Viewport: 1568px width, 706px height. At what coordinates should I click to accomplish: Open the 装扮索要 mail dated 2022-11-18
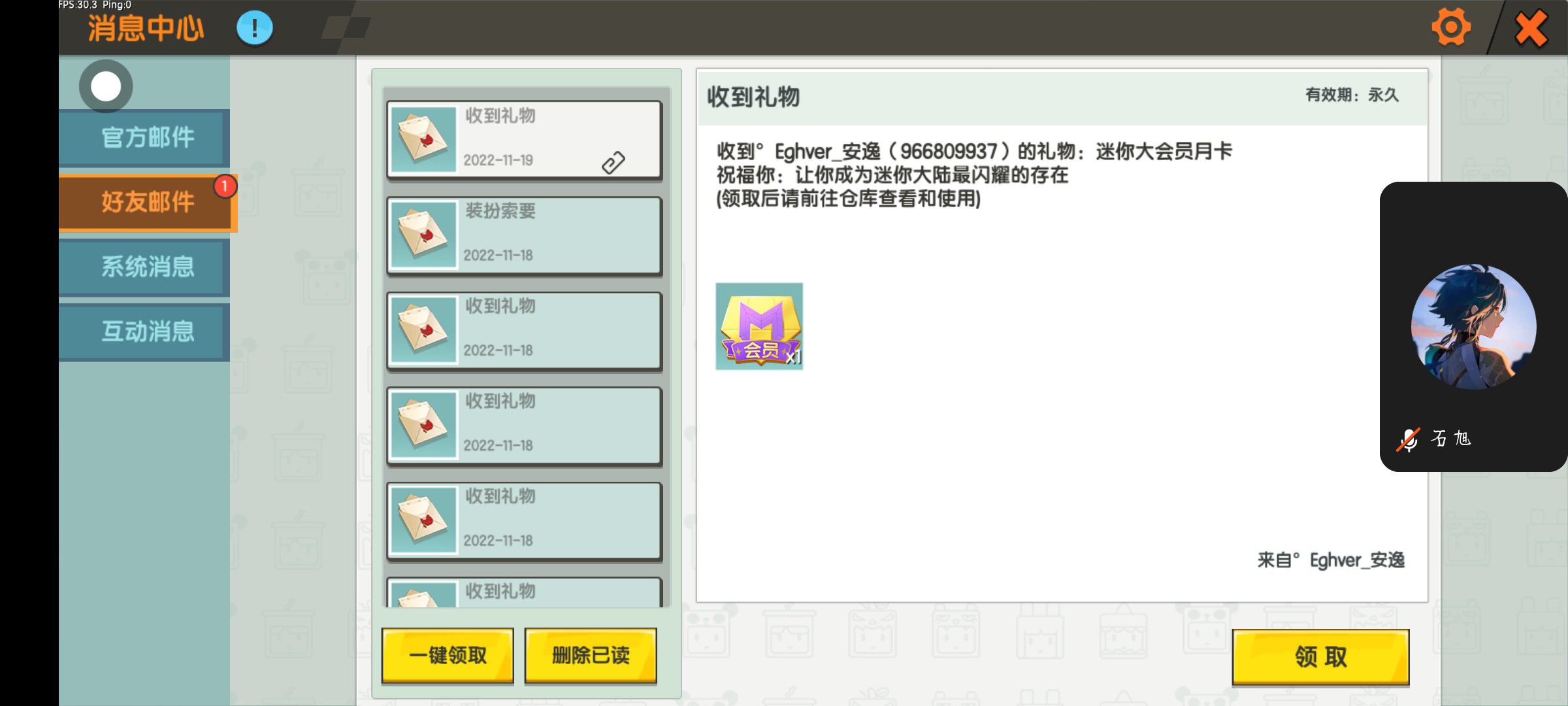click(525, 235)
